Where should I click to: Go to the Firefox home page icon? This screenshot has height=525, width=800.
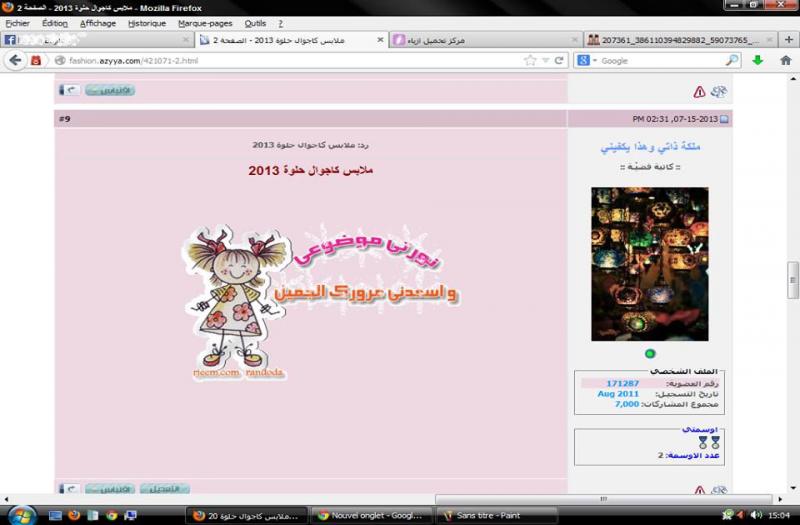785,60
